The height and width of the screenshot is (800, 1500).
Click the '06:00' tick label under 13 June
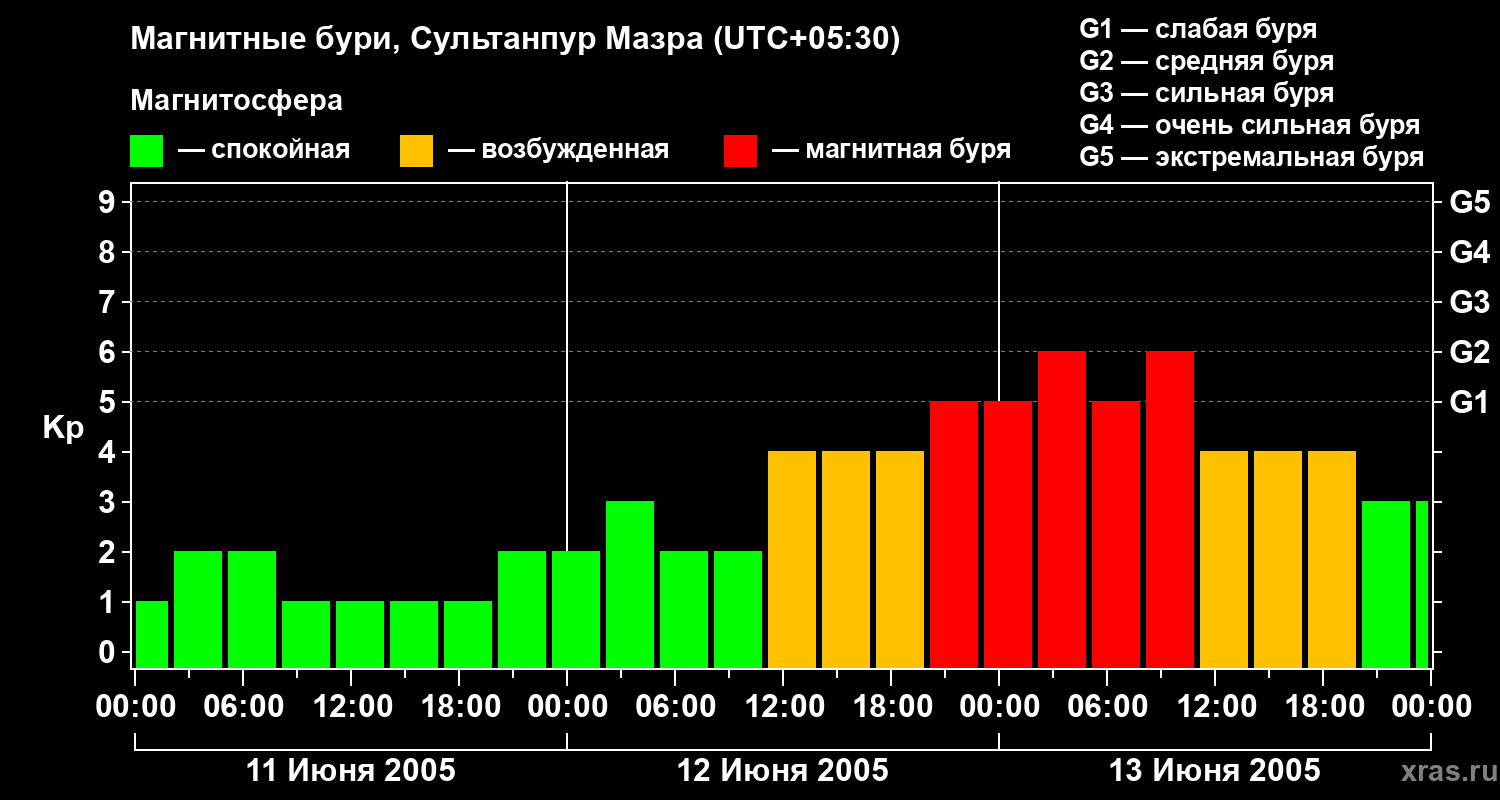(1107, 707)
